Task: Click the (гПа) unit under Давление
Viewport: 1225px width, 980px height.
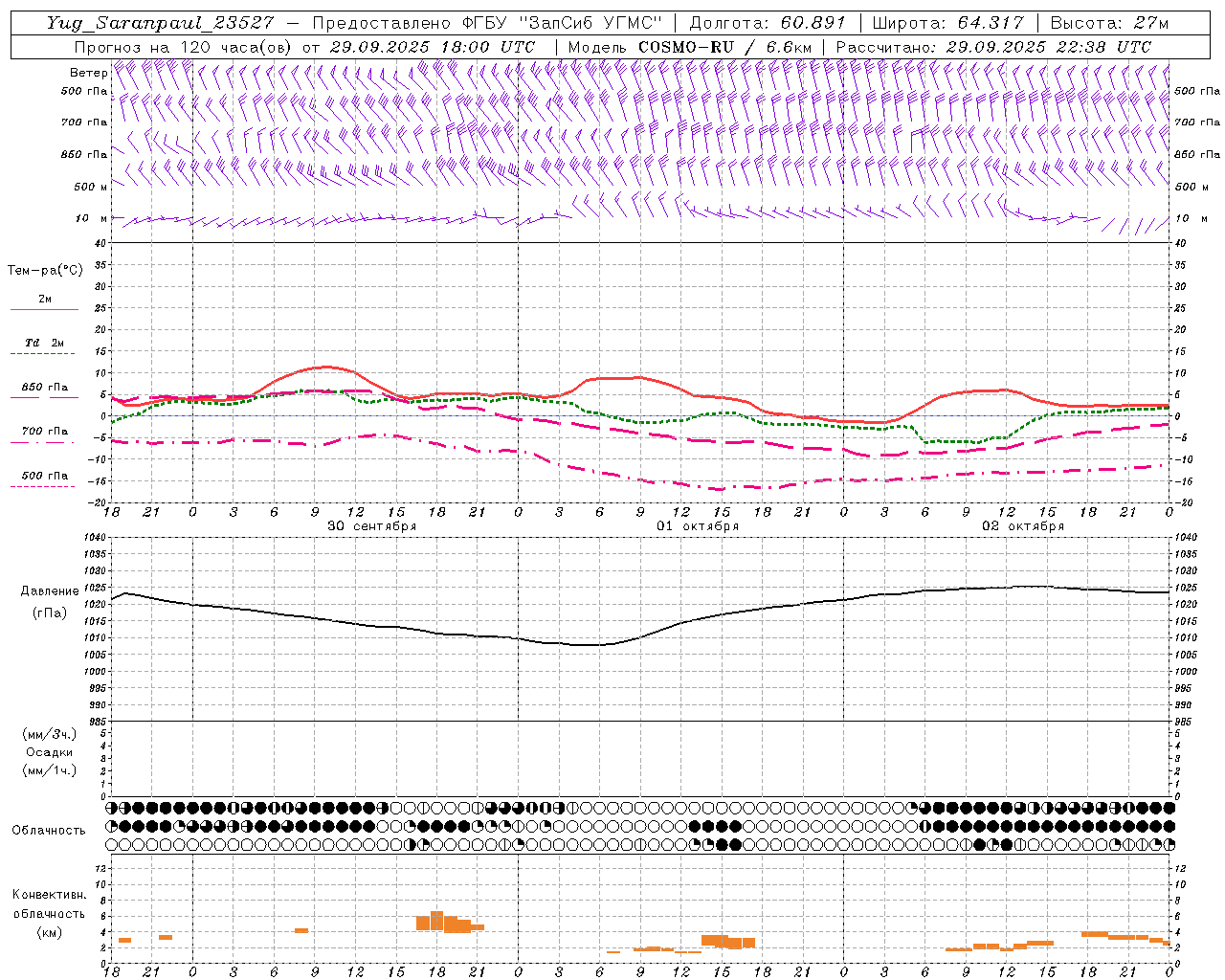Action: pyautogui.click(x=50, y=612)
